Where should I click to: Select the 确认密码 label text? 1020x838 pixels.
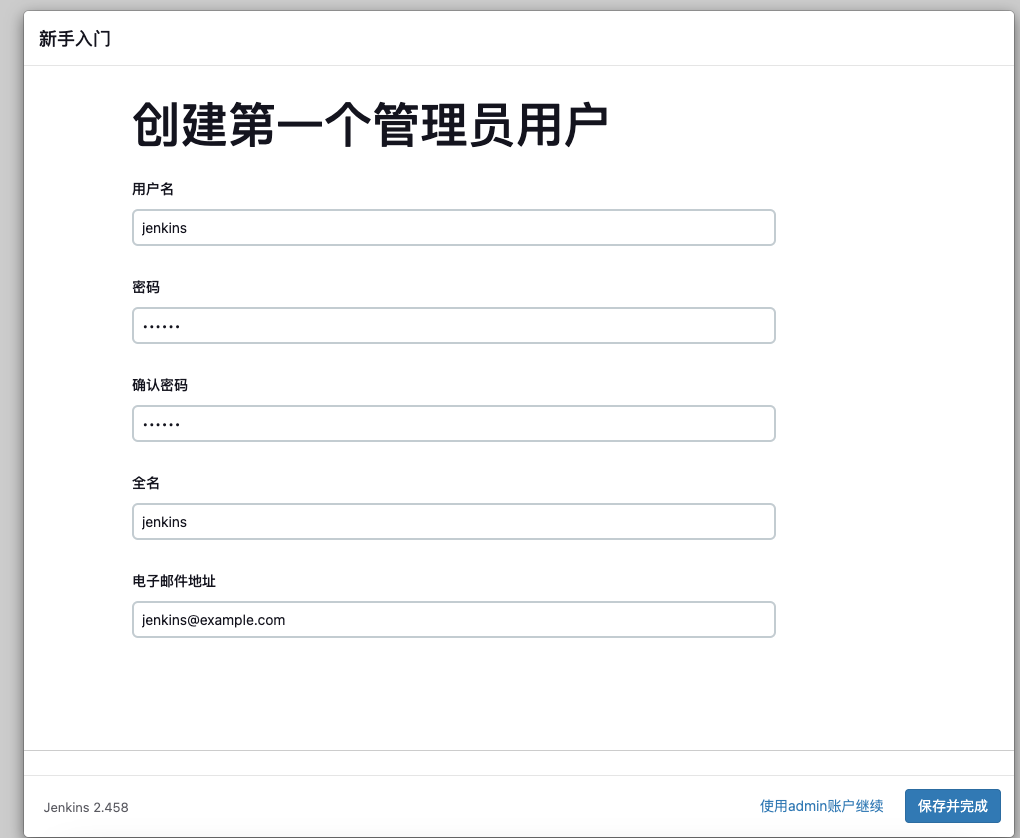coord(160,385)
